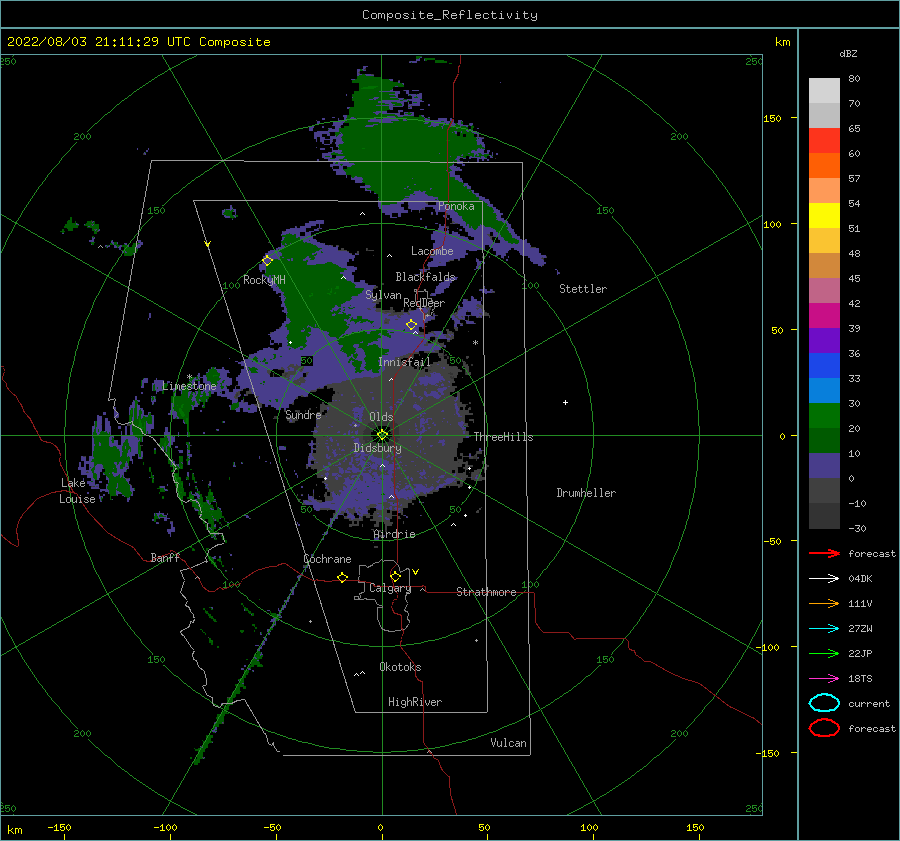Pick the purple 36-39 dBZ swatch
This screenshot has width=900, height=841.
824,340
